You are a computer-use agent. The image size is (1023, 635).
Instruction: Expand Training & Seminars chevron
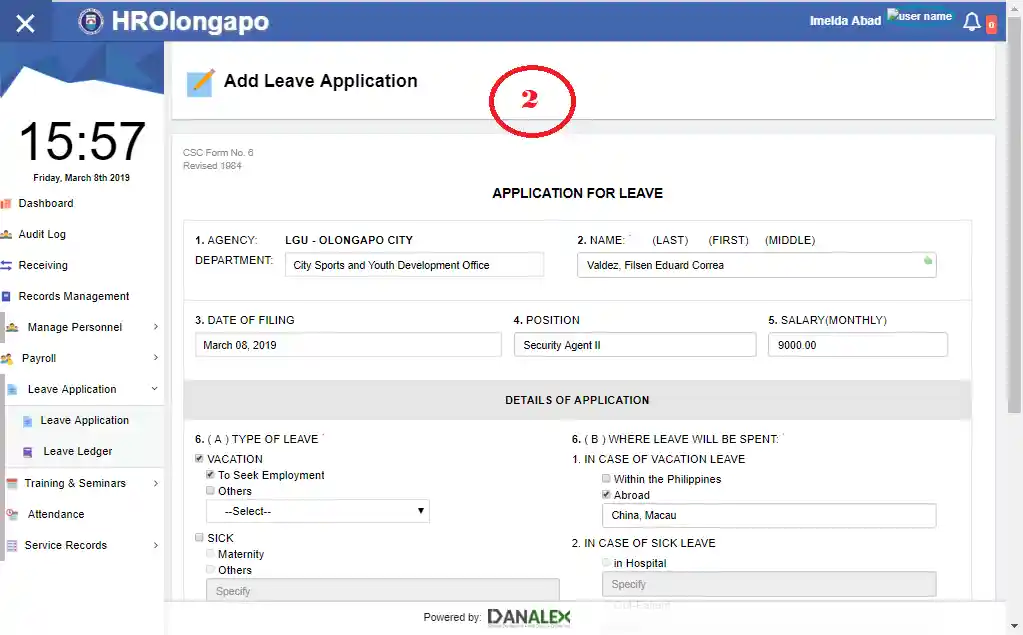point(156,484)
